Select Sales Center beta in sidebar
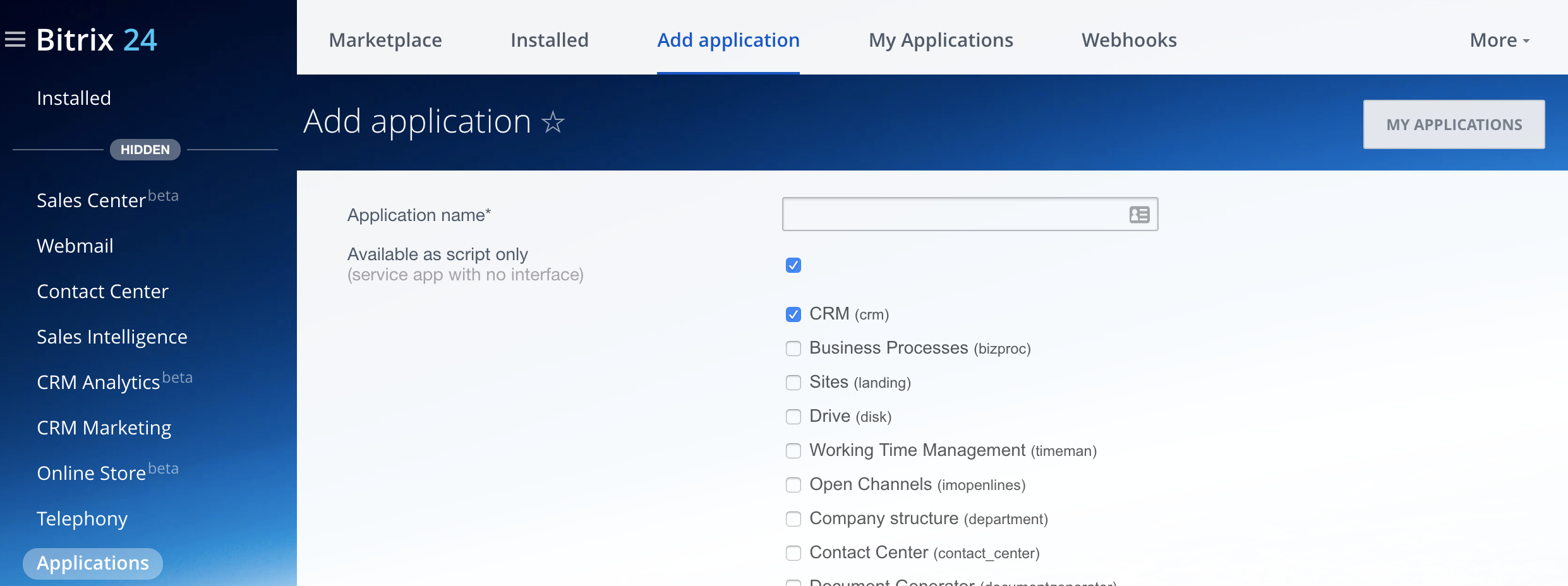 107,200
